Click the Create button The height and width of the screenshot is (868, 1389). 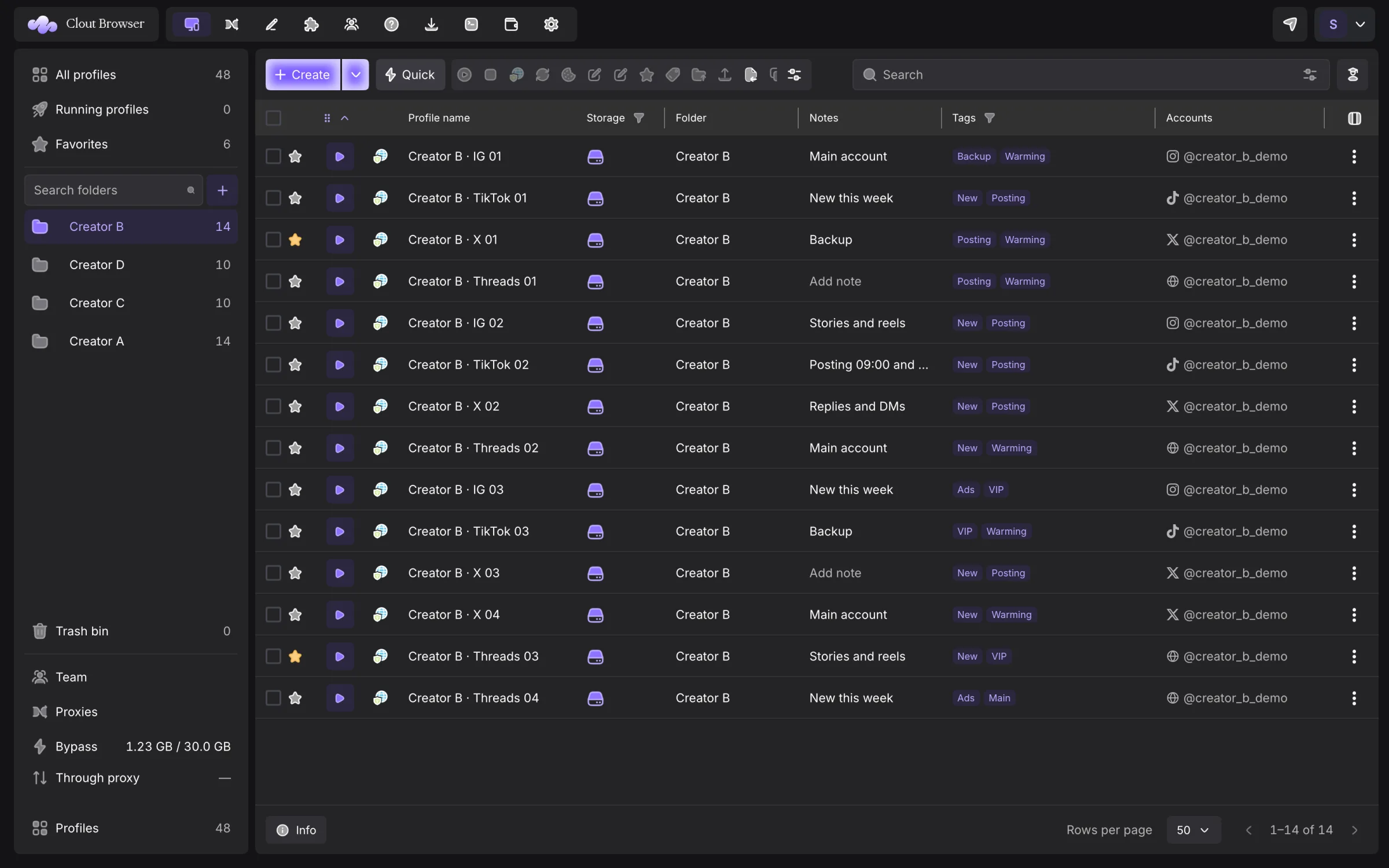click(x=303, y=75)
